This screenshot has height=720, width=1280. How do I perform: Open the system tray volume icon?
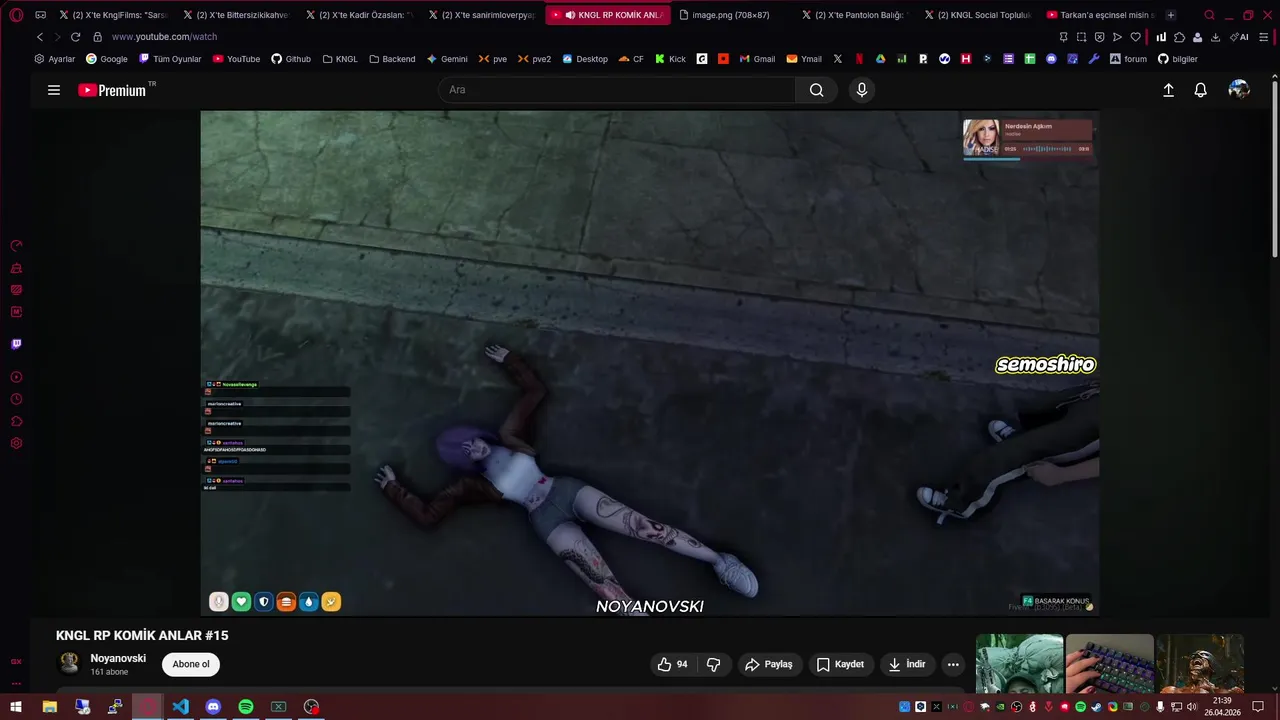pos(1192,707)
